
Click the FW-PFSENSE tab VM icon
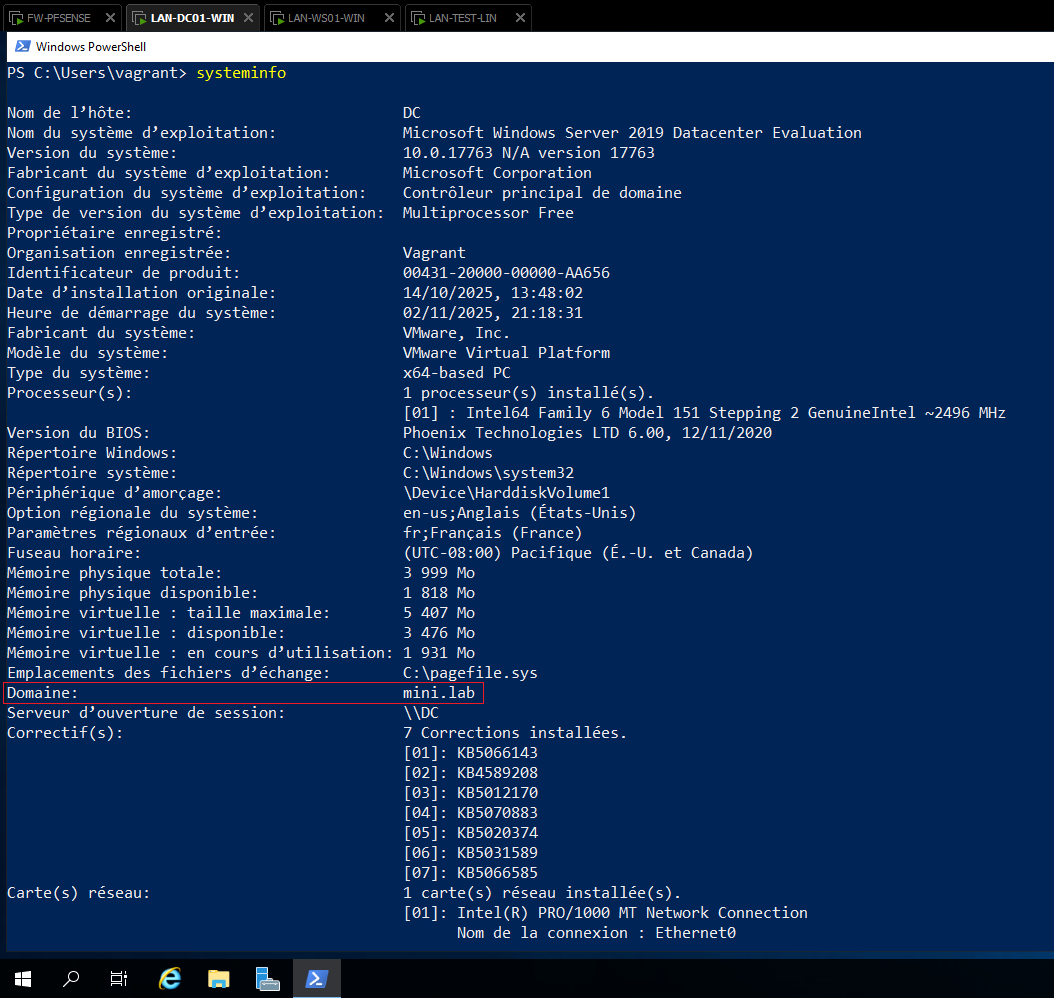pyautogui.click(x=16, y=18)
